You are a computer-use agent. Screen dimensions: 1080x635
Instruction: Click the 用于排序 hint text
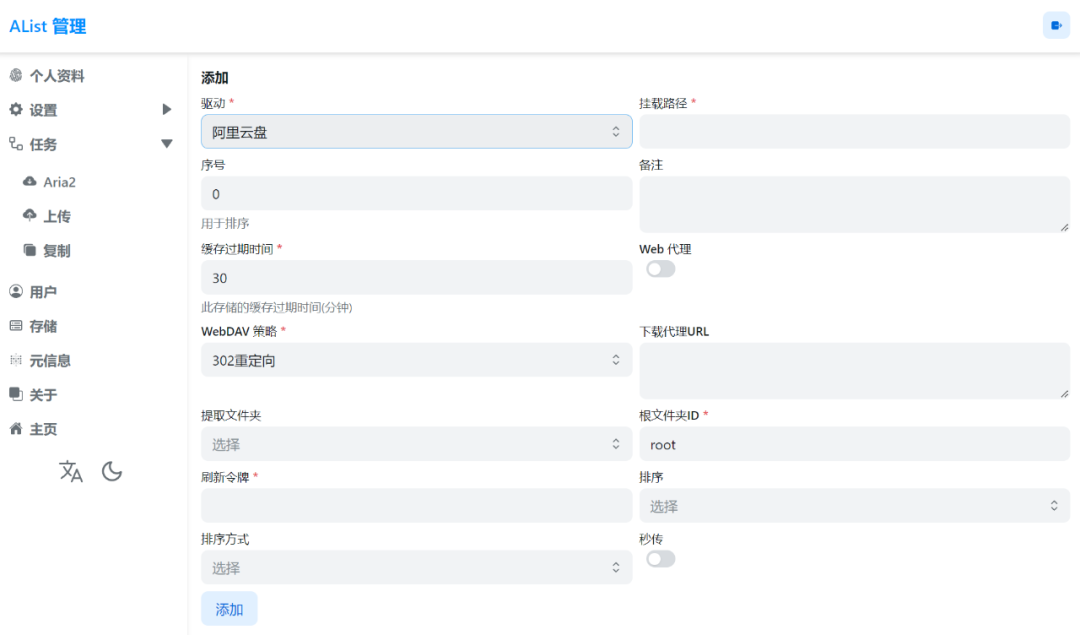tap(225, 223)
